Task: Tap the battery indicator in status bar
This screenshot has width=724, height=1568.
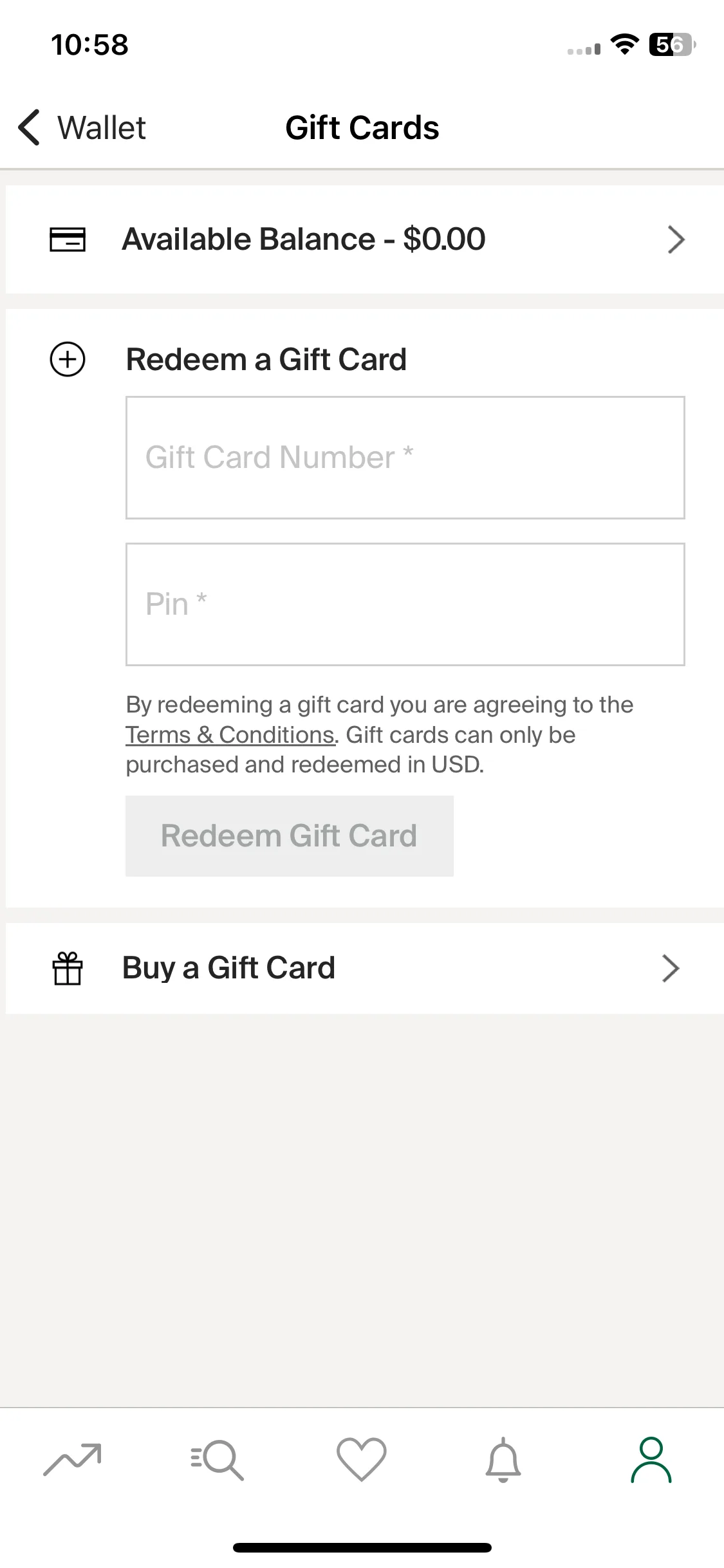Action: (672, 44)
